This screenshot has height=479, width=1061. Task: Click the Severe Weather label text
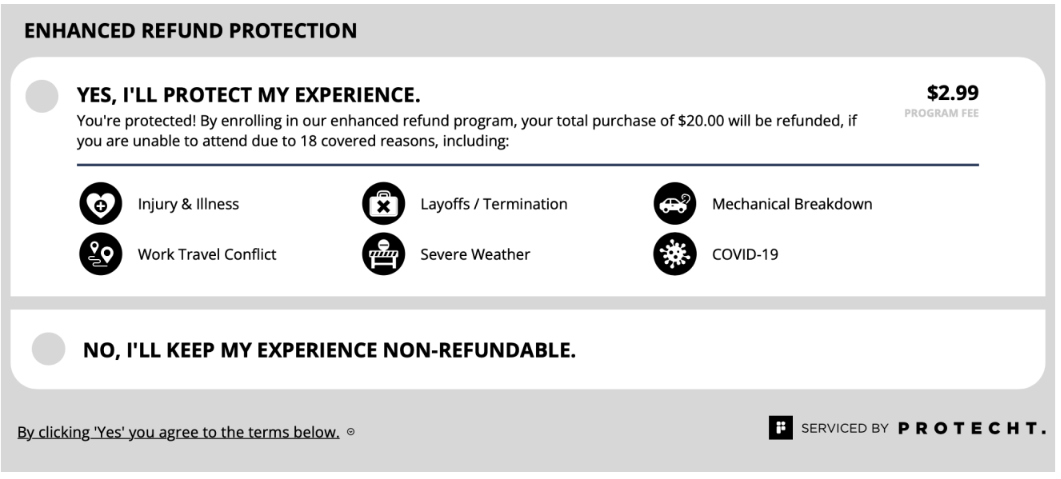[x=475, y=254]
